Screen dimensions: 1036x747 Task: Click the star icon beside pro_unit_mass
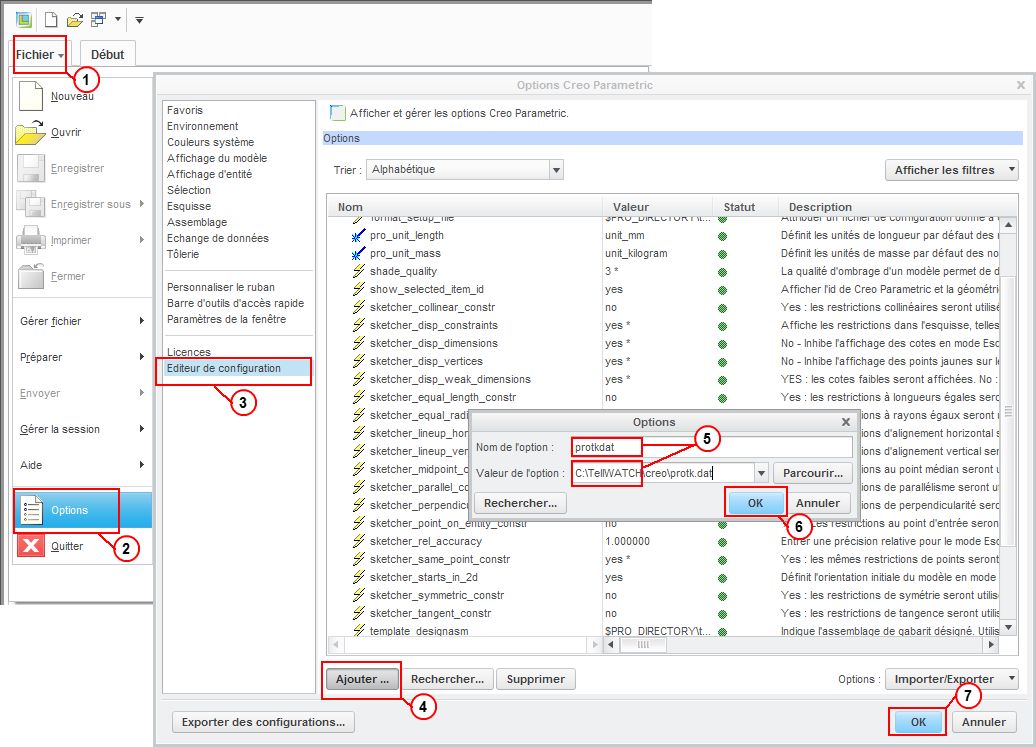[x=358, y=254]
